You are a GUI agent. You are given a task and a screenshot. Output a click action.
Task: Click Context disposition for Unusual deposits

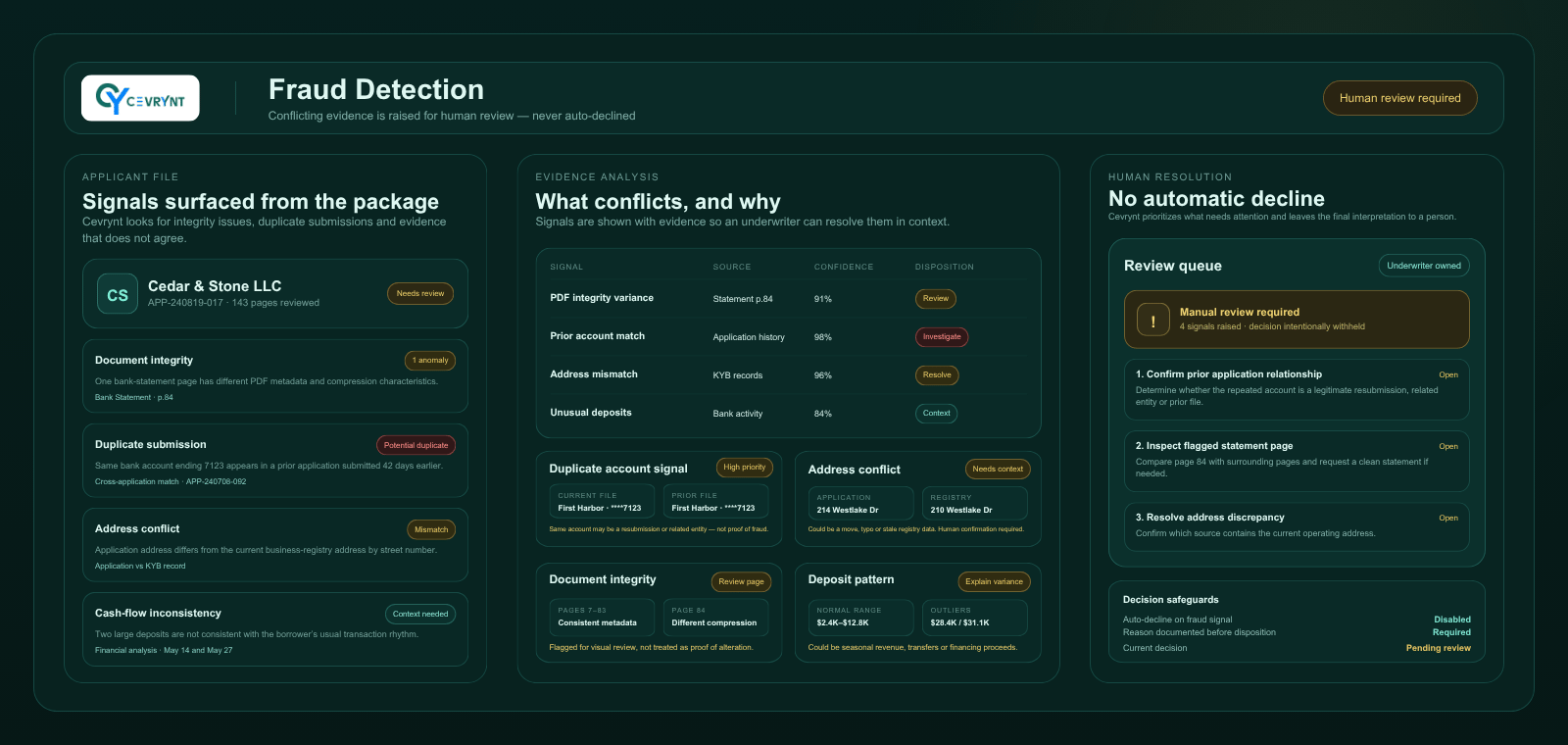[936, 414]
